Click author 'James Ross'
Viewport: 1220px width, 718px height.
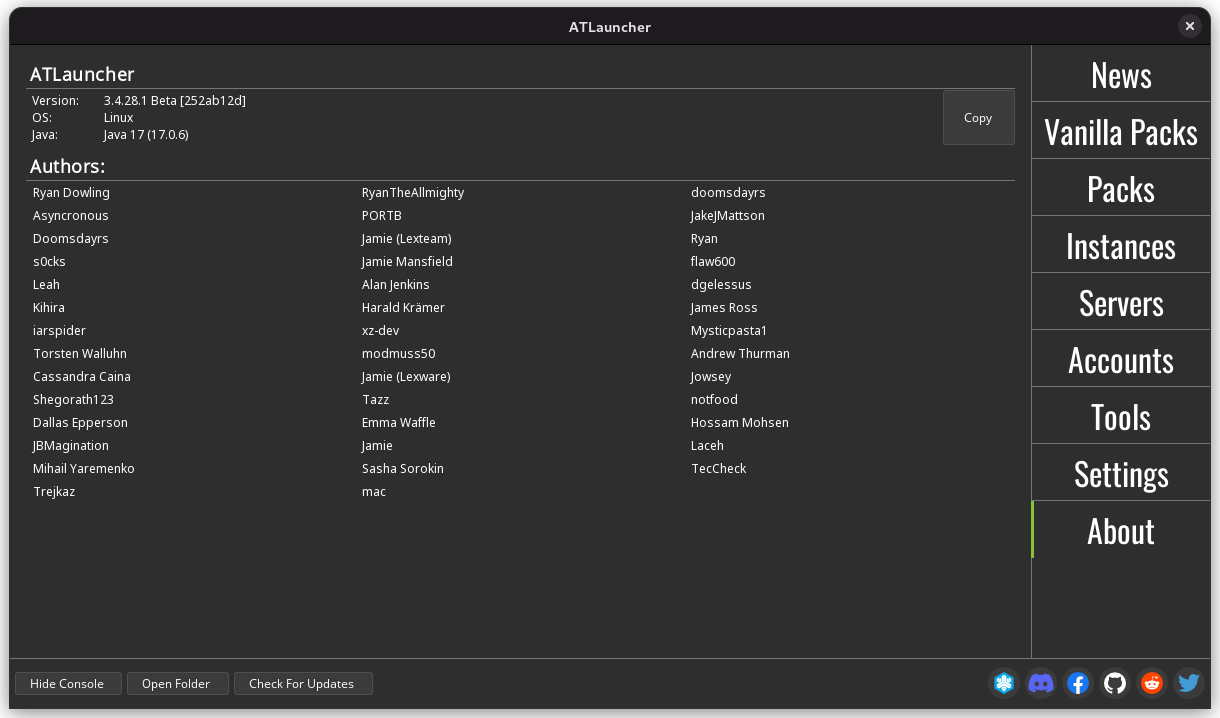pos(724,308)
